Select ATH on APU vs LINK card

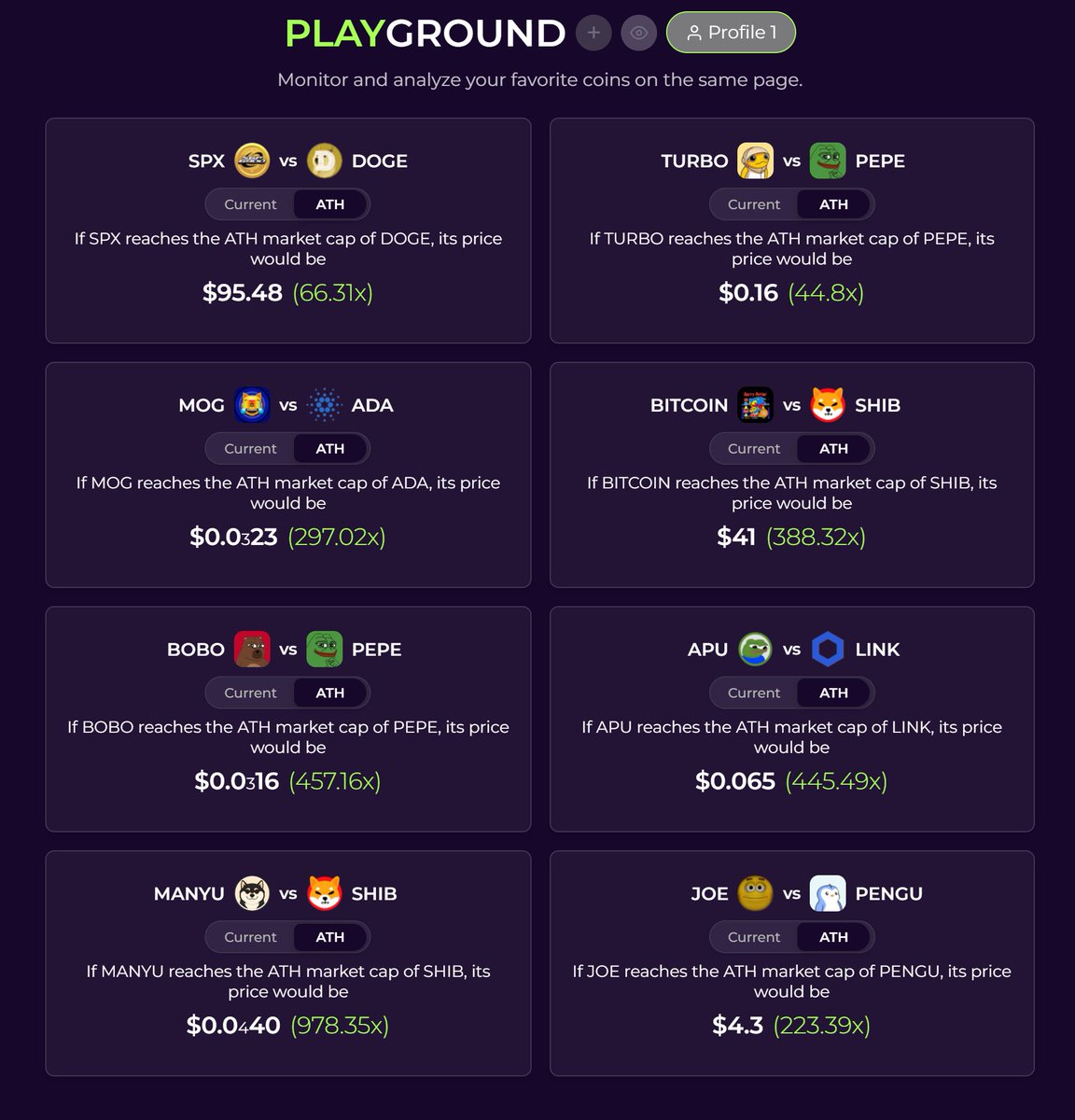[833, 693]
